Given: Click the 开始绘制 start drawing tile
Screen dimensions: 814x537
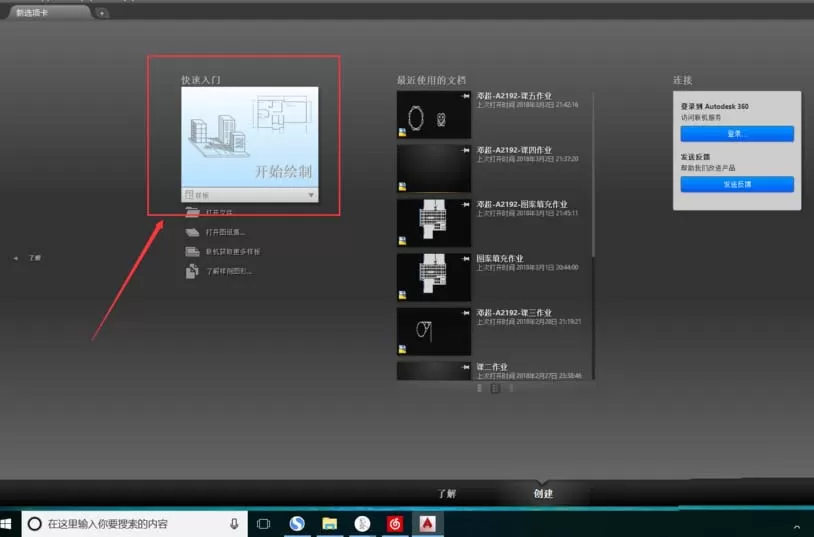Looking at the screenshot, I should pos(250,137).
